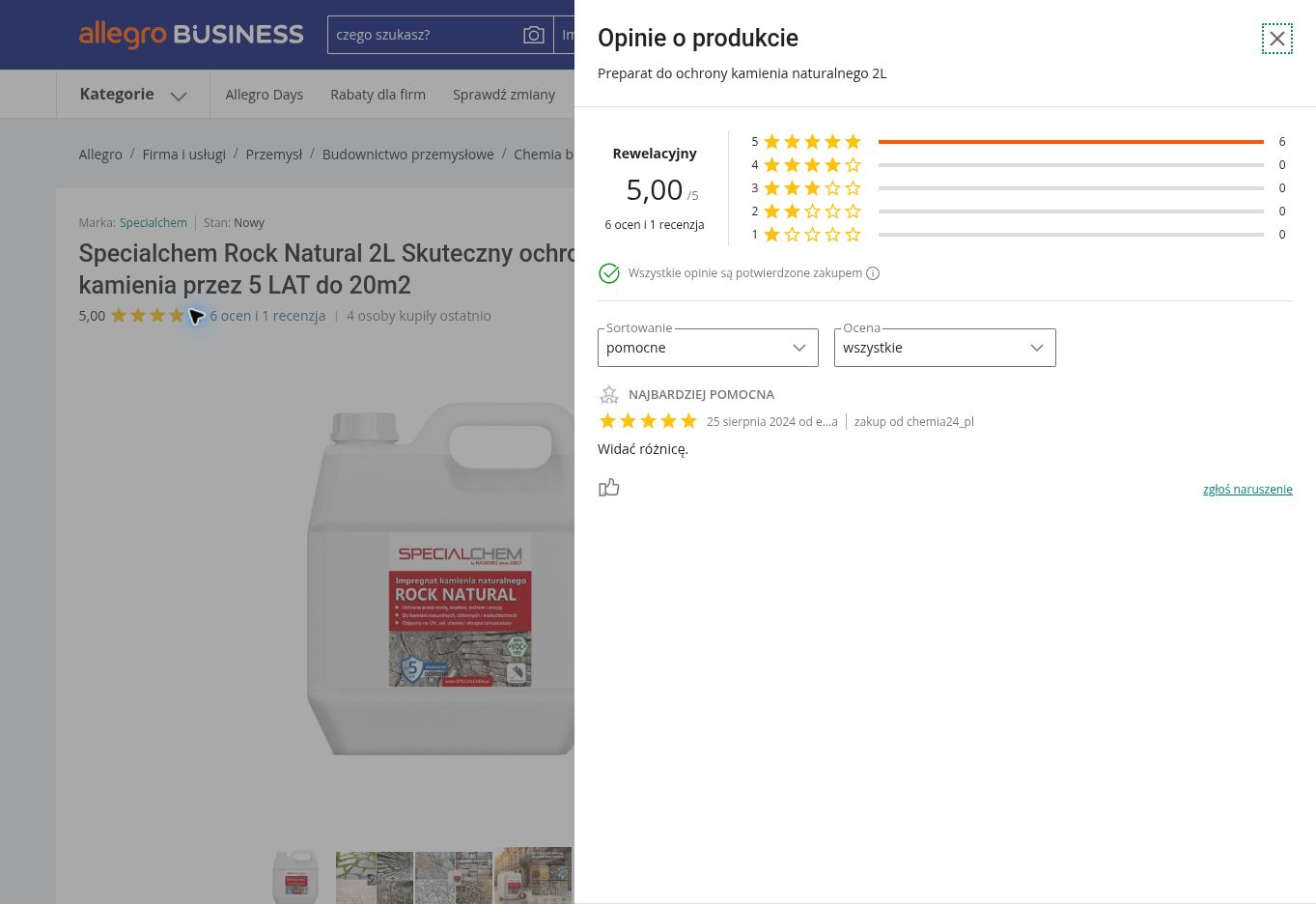
Task: Click the review text Widać różnicę
Action: [x=643, y=449]
